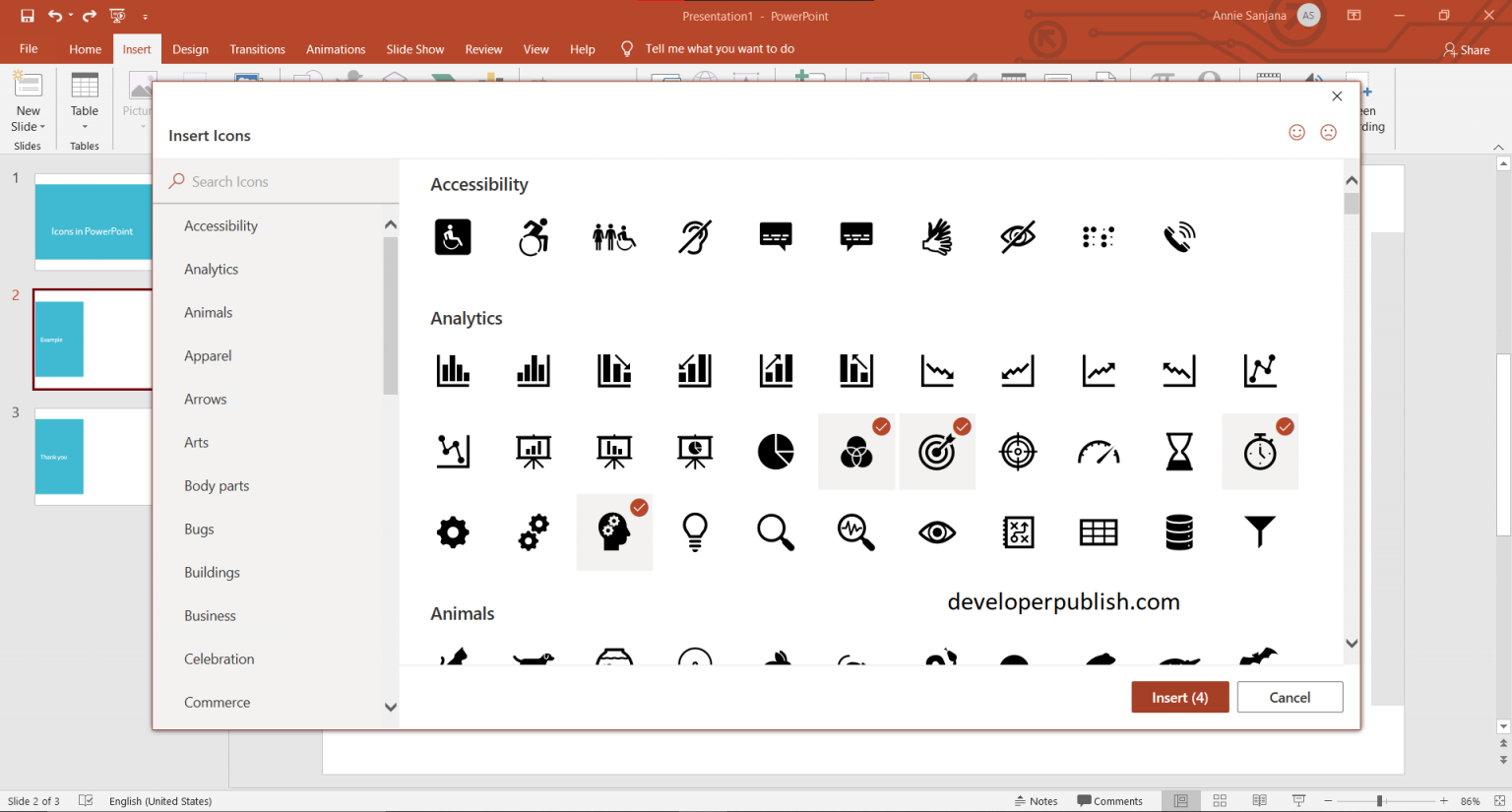Image resolution: width=1512 pixels, height=812 pixels.
Task: Select the sign language hand icon
Action: [937, 236]
